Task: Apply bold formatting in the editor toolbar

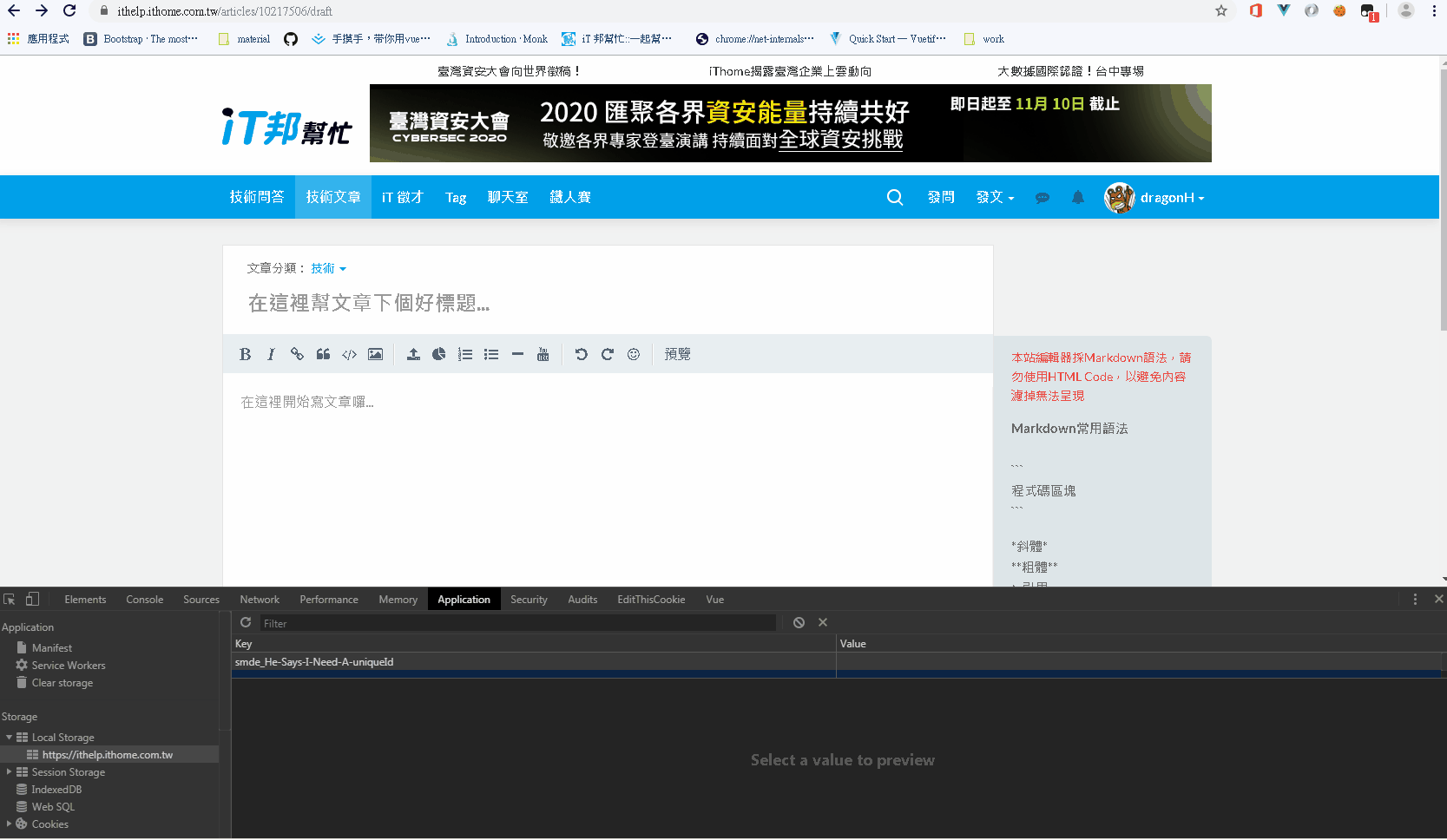Action: [245, 354]
